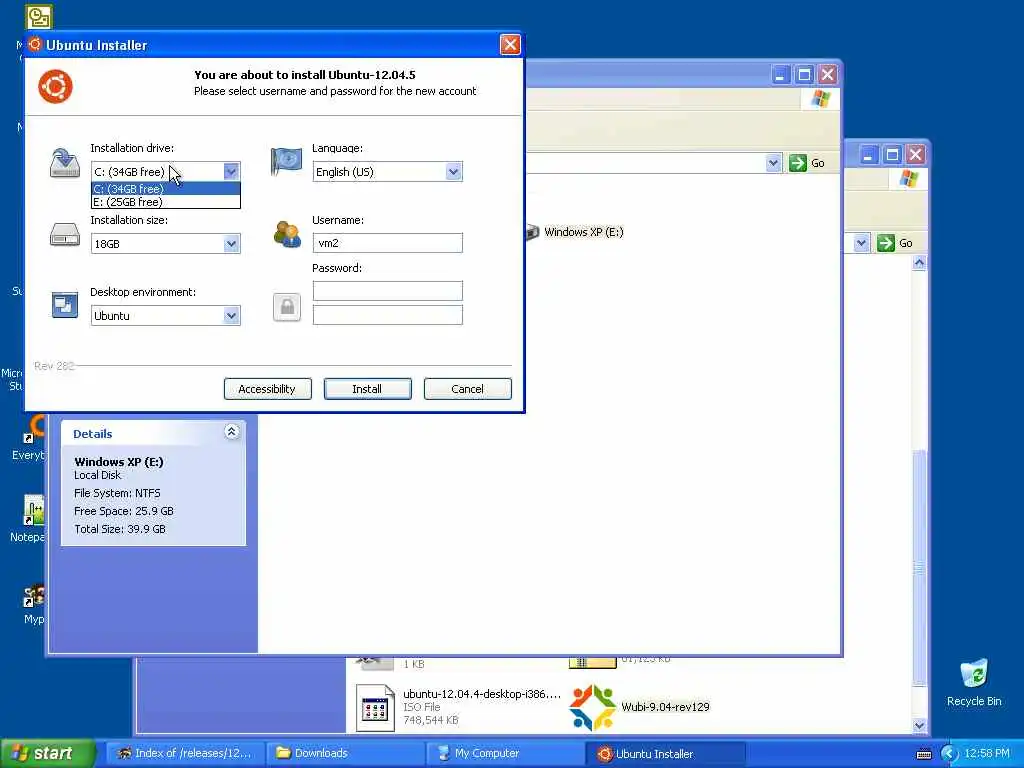Click the Accessibility button
This screenshot has width=1024, height=768.
267,389
